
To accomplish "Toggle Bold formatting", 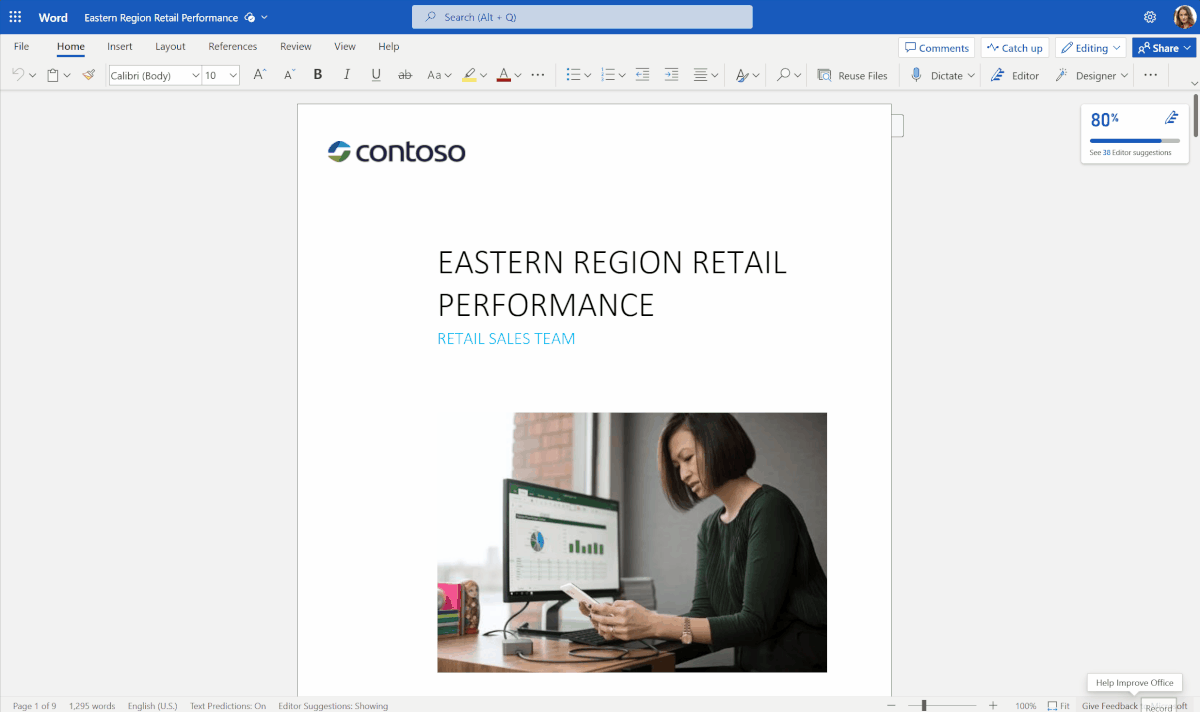I will (x=318, y=75).
